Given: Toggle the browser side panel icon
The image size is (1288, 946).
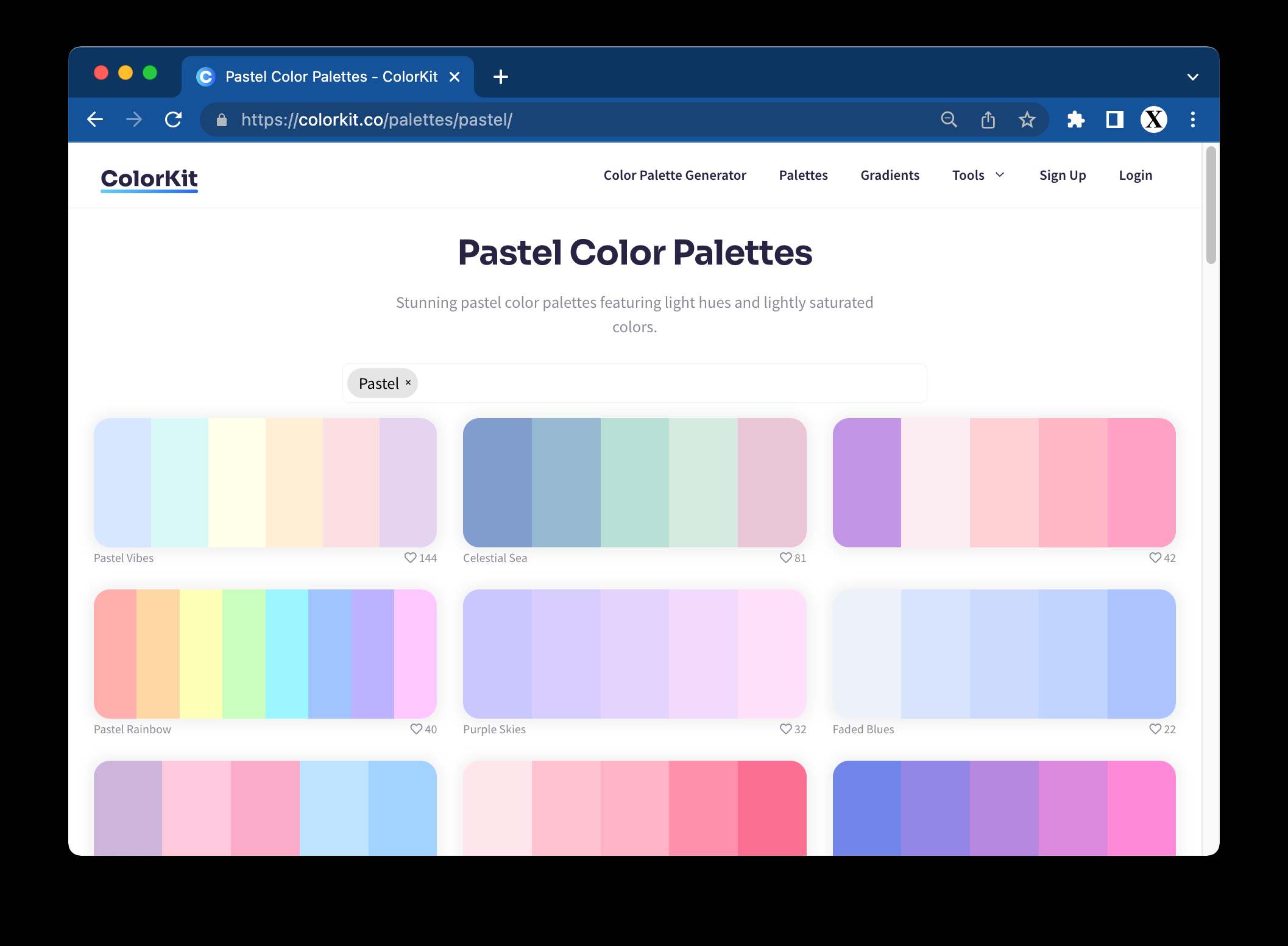Looking at the screenshot, I should point(1114,119).
